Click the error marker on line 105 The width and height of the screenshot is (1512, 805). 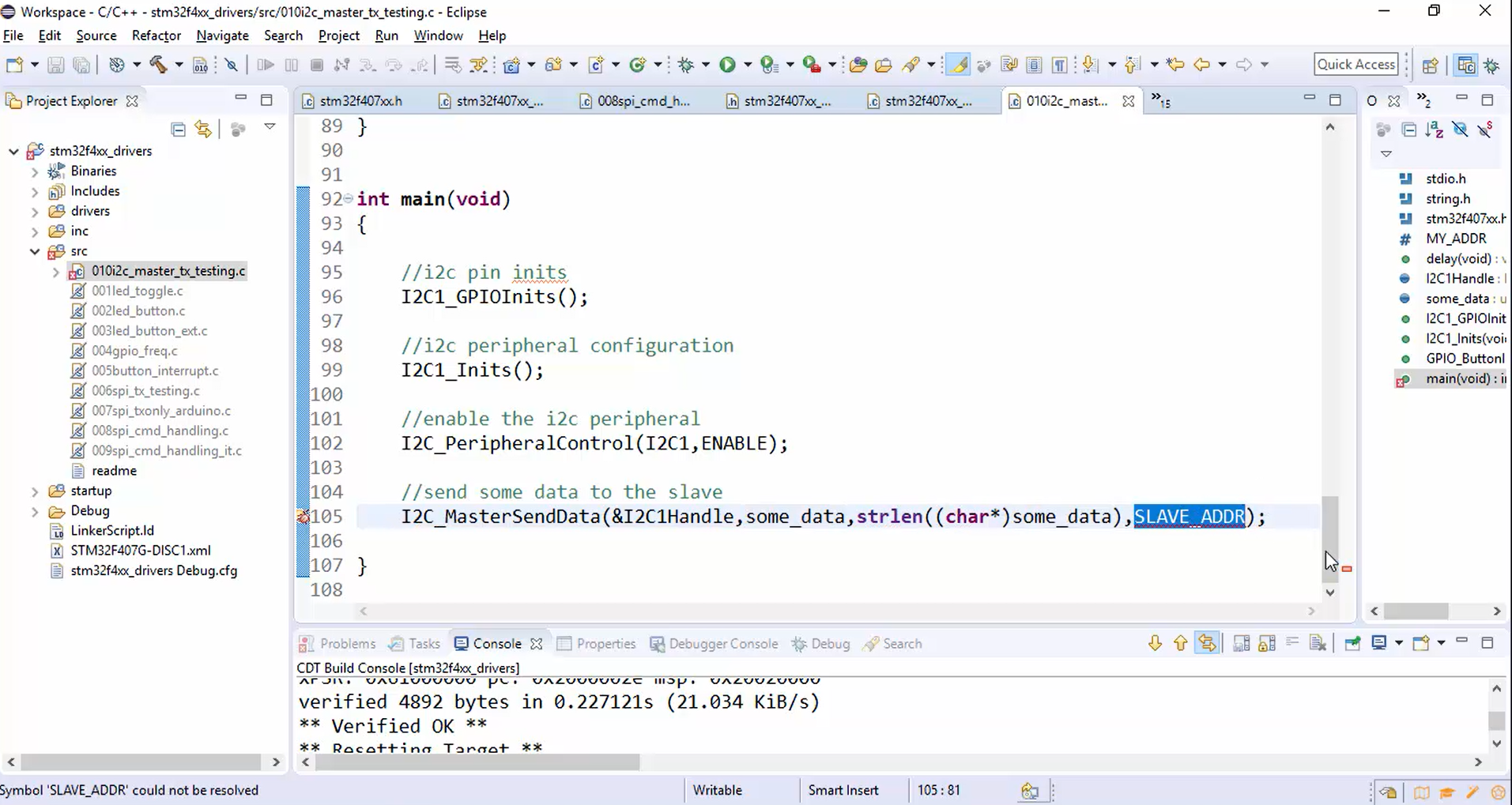pyautogui.click(x=303, y=517)
